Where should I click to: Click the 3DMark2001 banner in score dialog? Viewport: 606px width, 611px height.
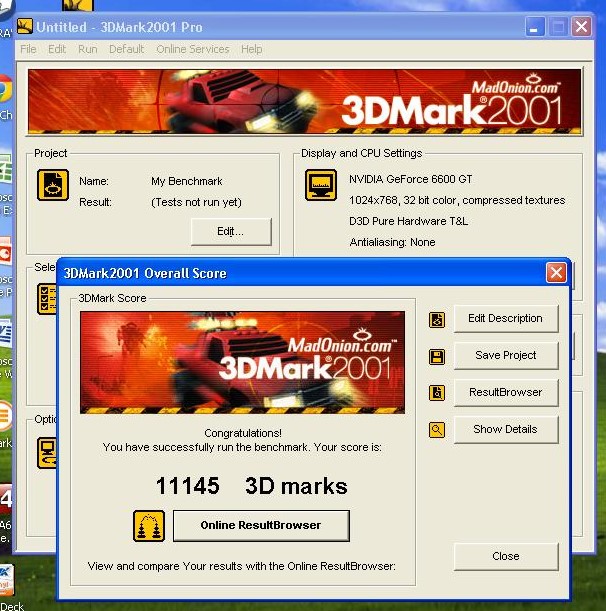(242, 362)
